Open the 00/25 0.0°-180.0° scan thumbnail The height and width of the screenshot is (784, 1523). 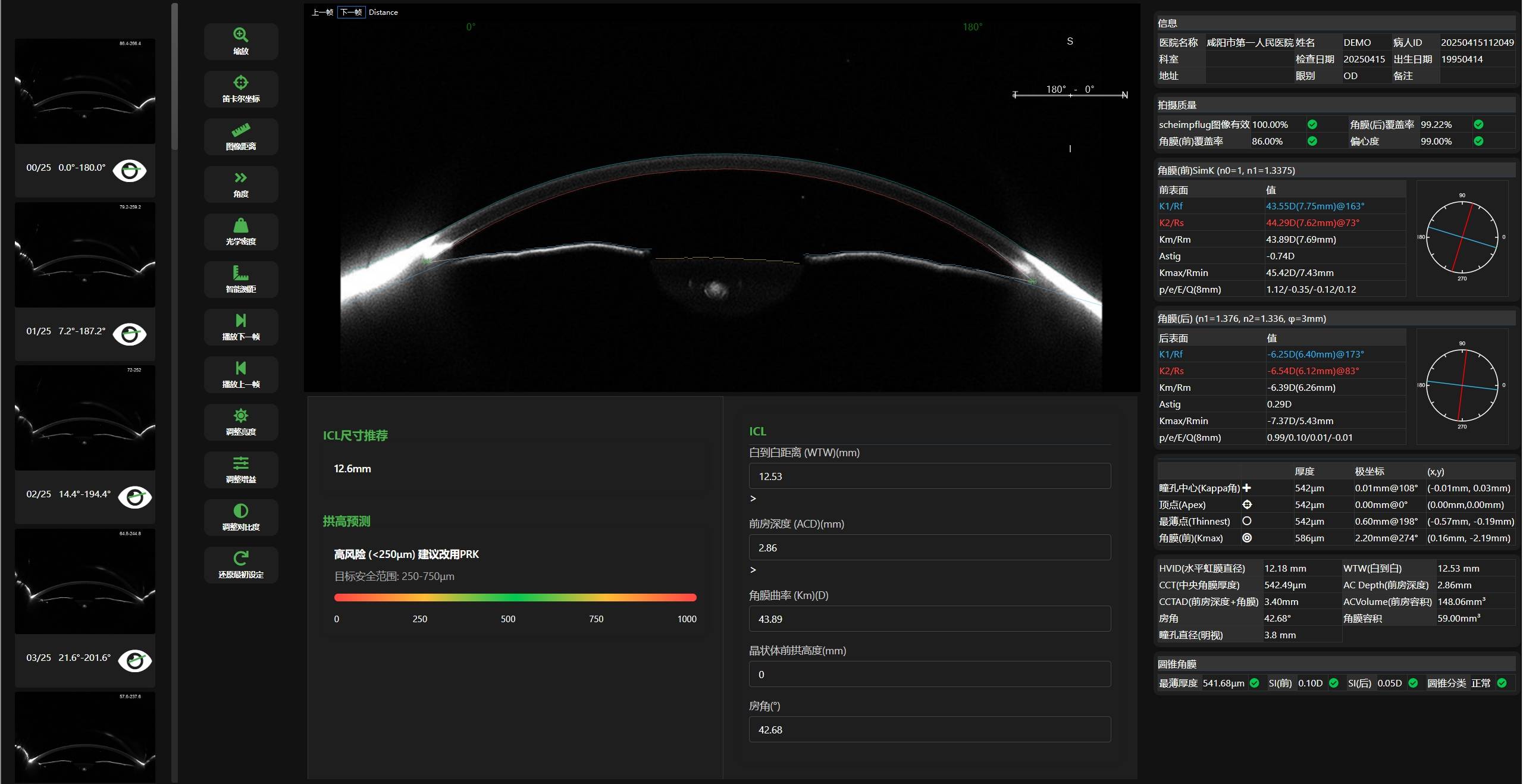tap(85, 91)
